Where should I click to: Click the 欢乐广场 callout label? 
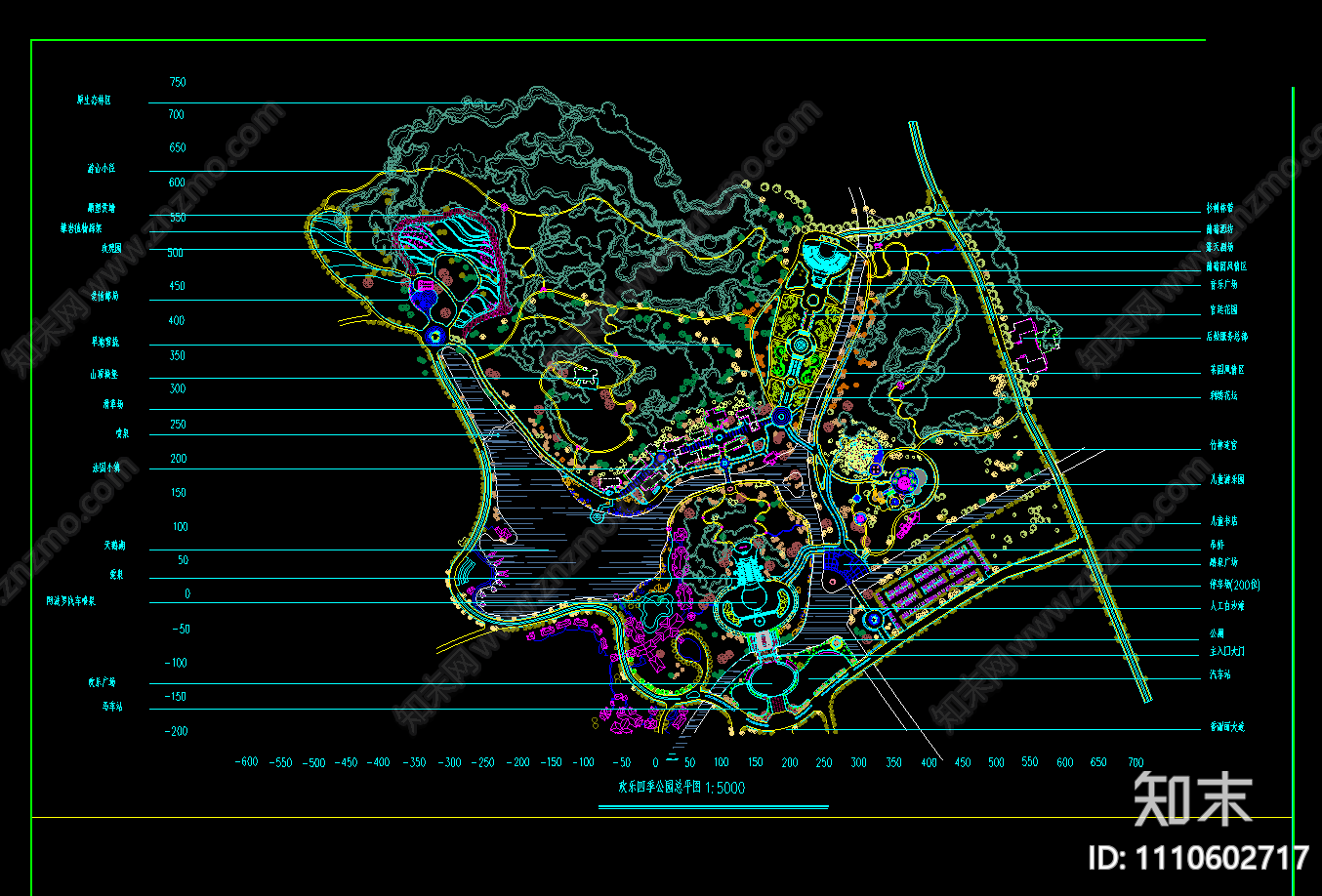[101, 683]
